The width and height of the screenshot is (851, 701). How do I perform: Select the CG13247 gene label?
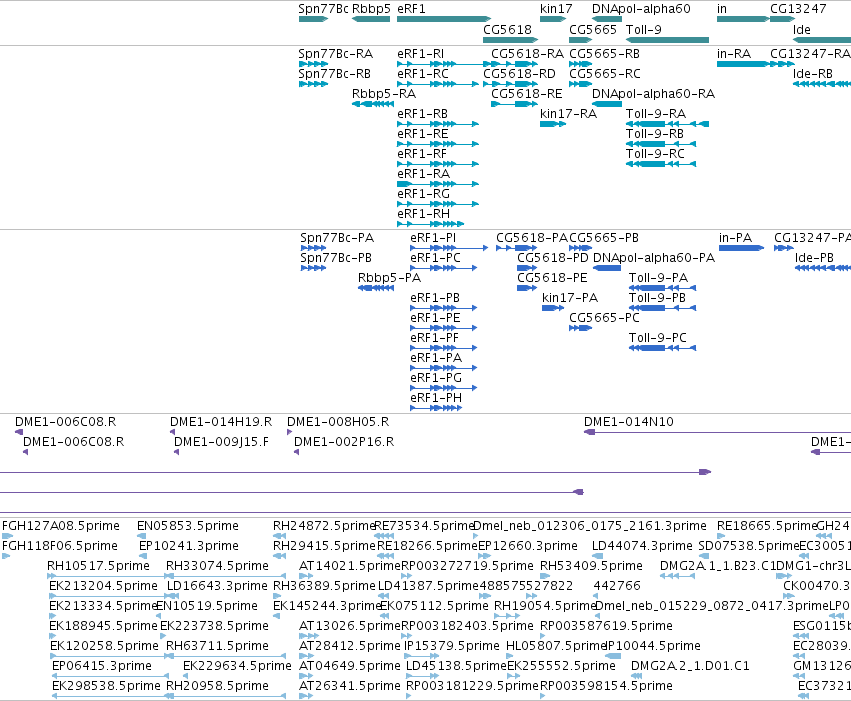tap(798, 9)
